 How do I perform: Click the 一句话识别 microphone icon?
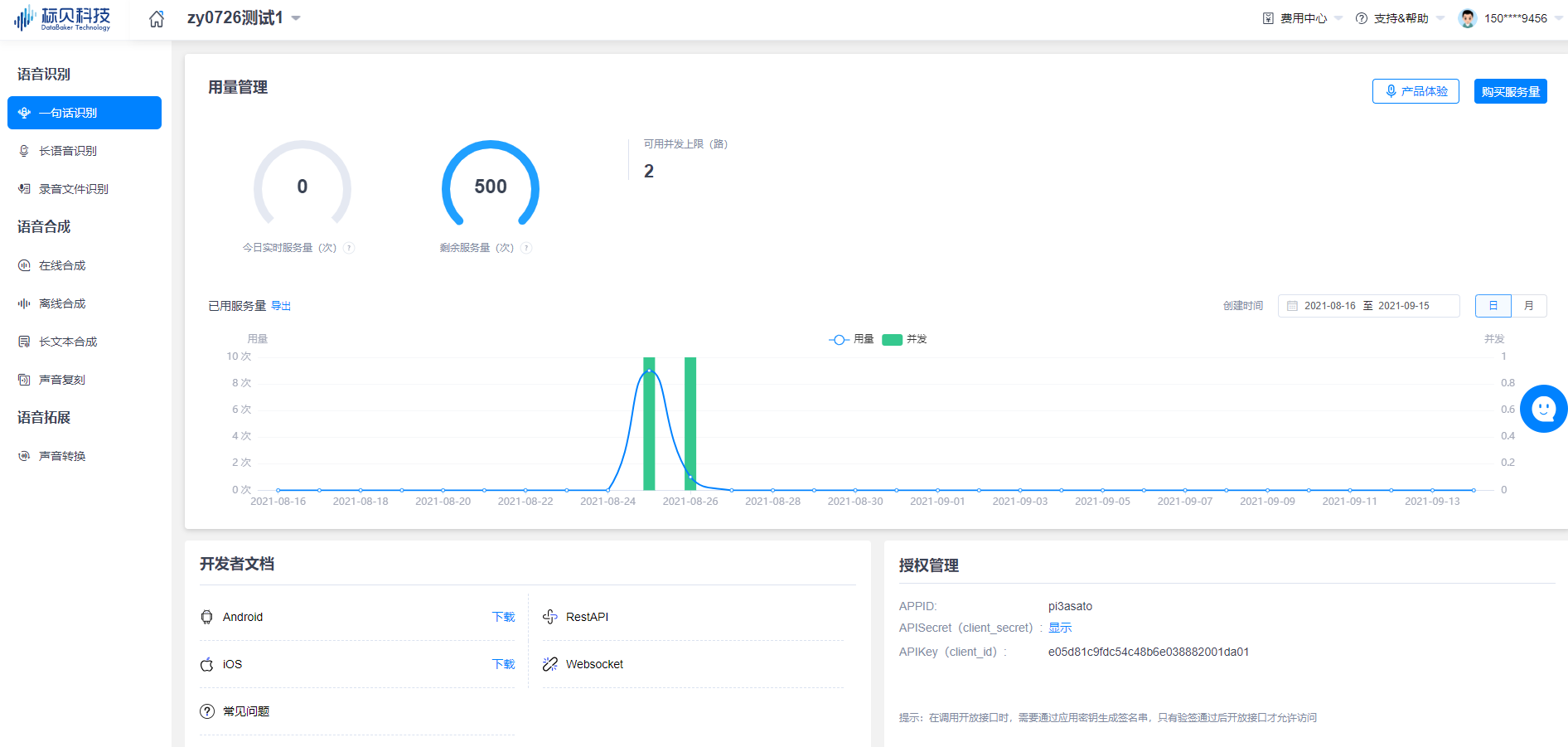pyautogui.click(x=24, y=113)
